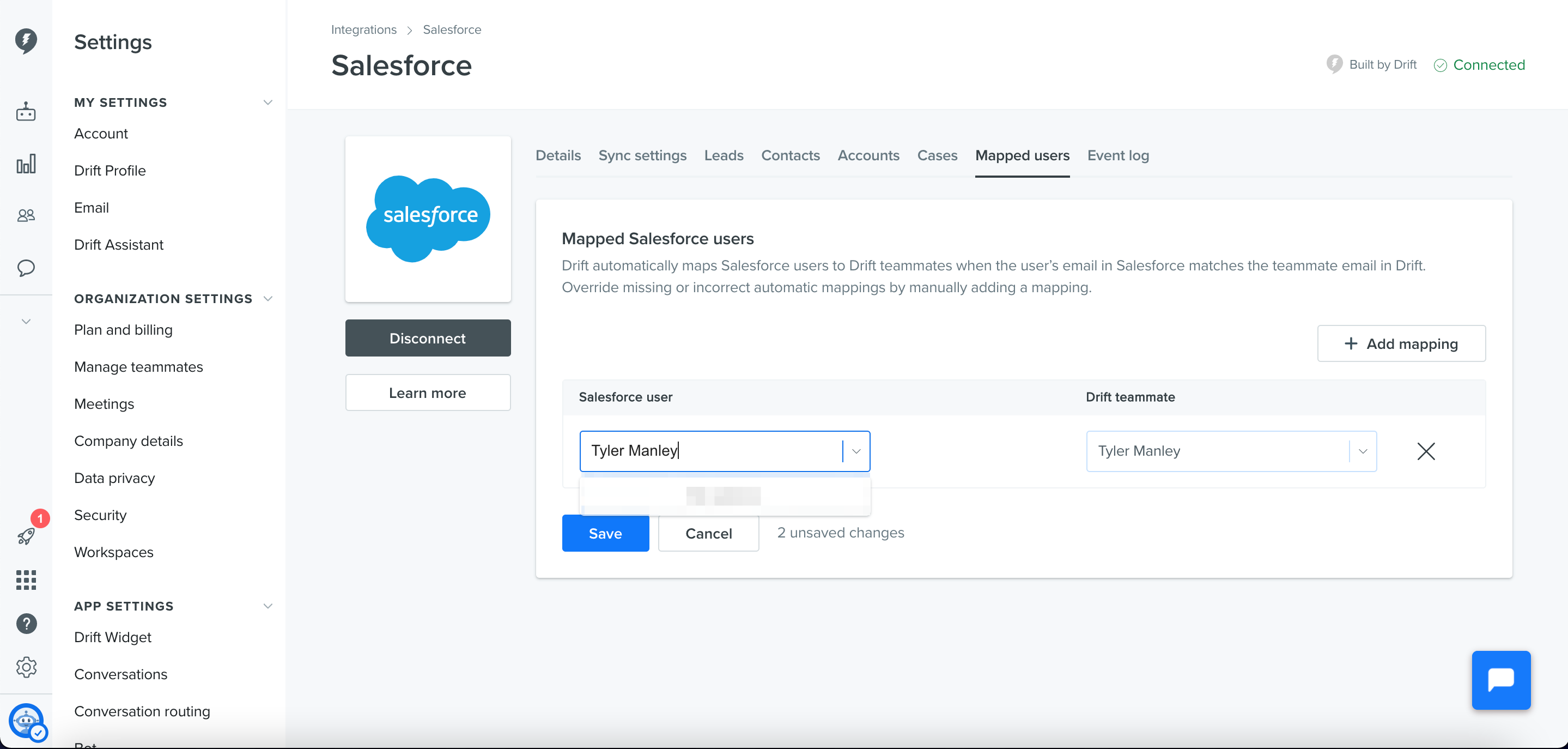1568x749 pixels.
Task: Collapse the Organization Settings section
Action: [268, 298]
